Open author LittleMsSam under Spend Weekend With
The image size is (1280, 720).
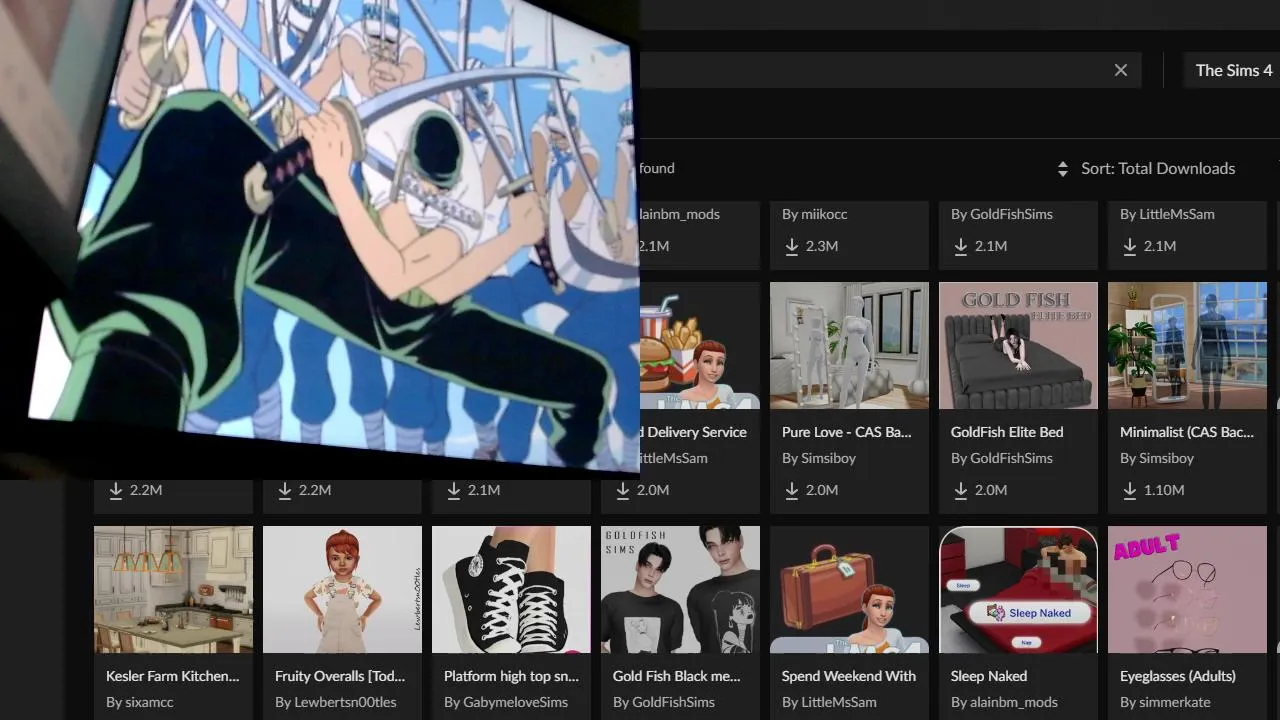pyautogui.click(x=829, y=702)
